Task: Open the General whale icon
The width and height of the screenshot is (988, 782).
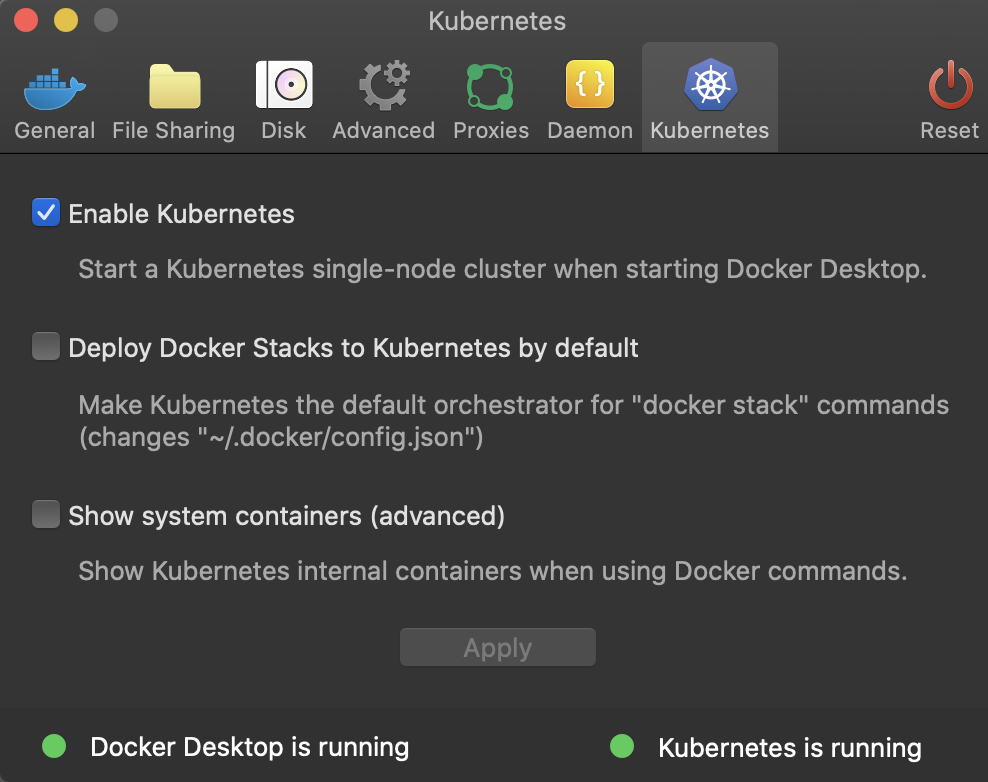Action: point(55,88)
